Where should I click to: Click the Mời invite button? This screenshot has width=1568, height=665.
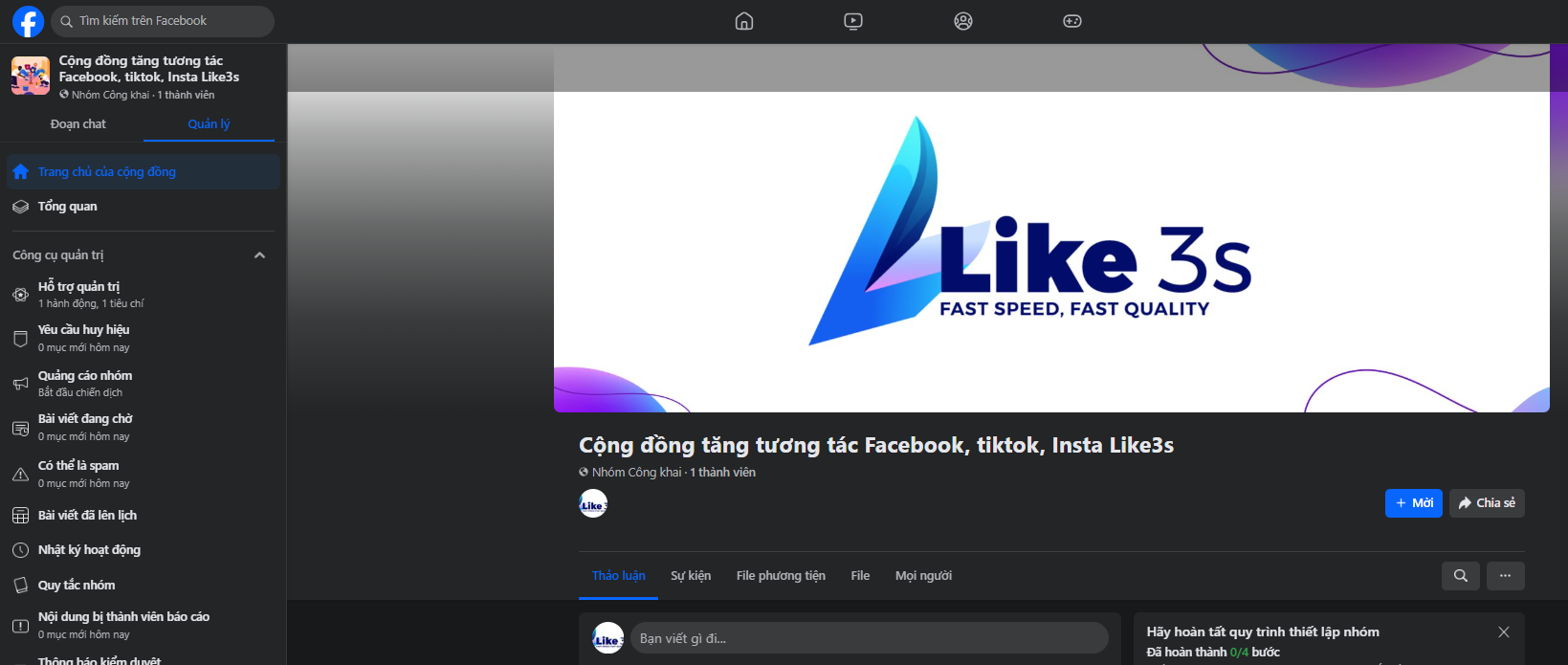tap(1414, 503)
